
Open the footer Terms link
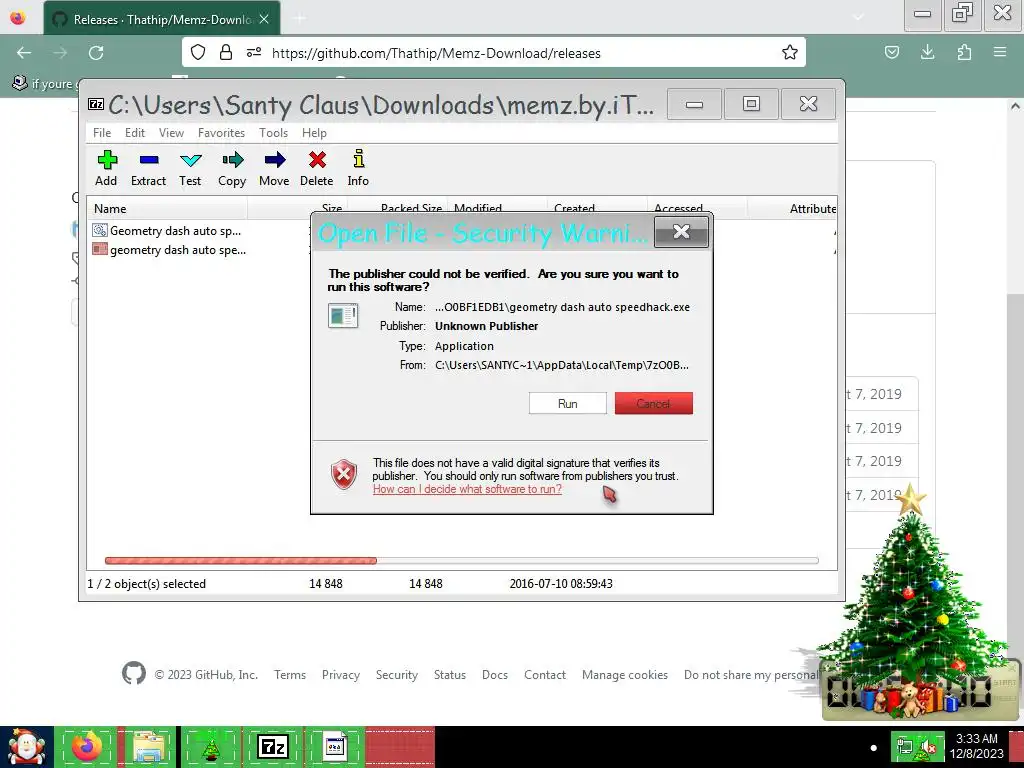[290, 675]
